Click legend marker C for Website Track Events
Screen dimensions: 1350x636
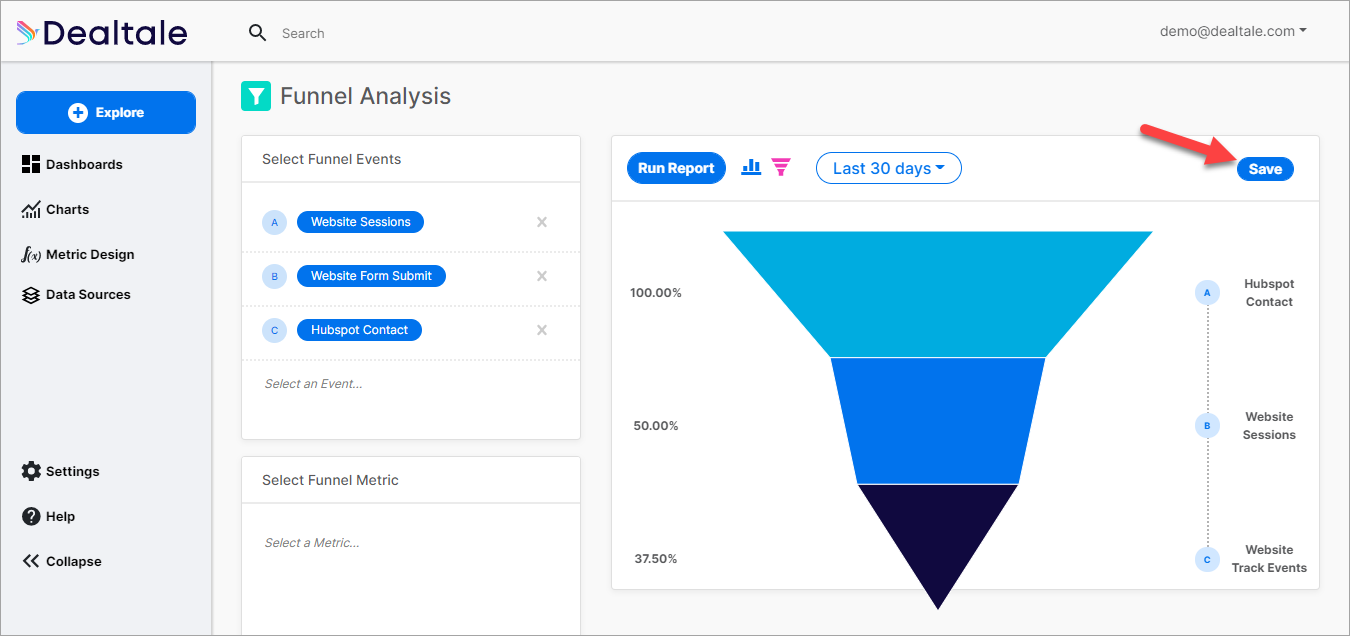[x=1207, y=559]
